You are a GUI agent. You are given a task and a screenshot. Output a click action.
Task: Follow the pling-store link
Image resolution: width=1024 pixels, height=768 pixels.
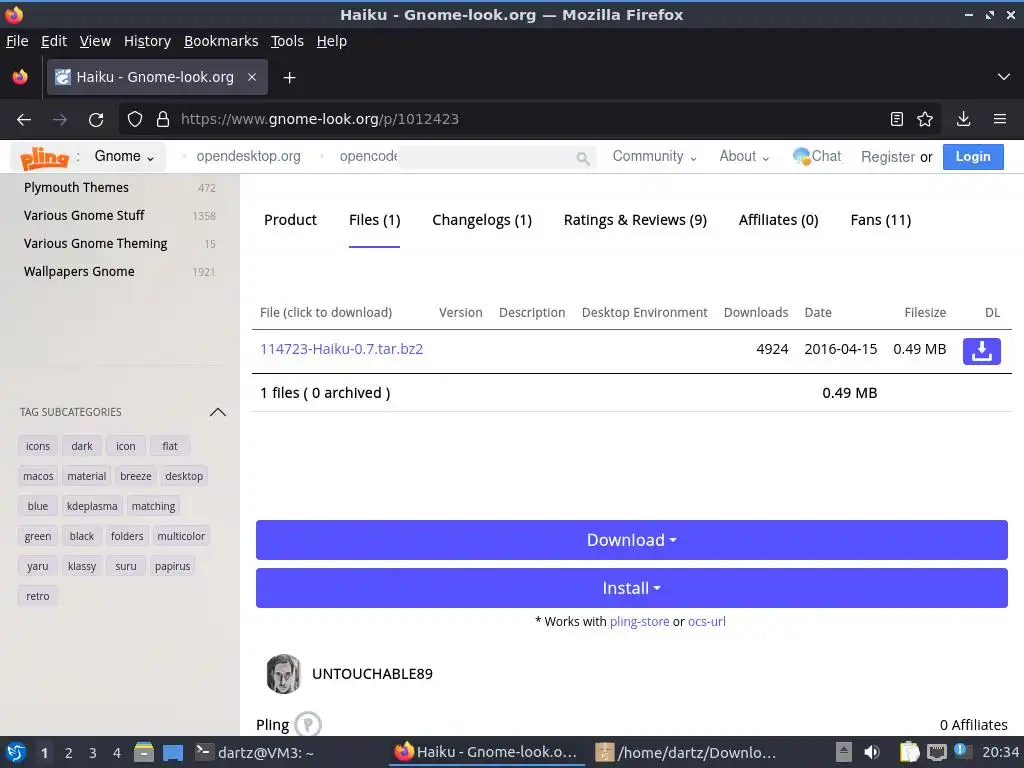coord(639,622)
